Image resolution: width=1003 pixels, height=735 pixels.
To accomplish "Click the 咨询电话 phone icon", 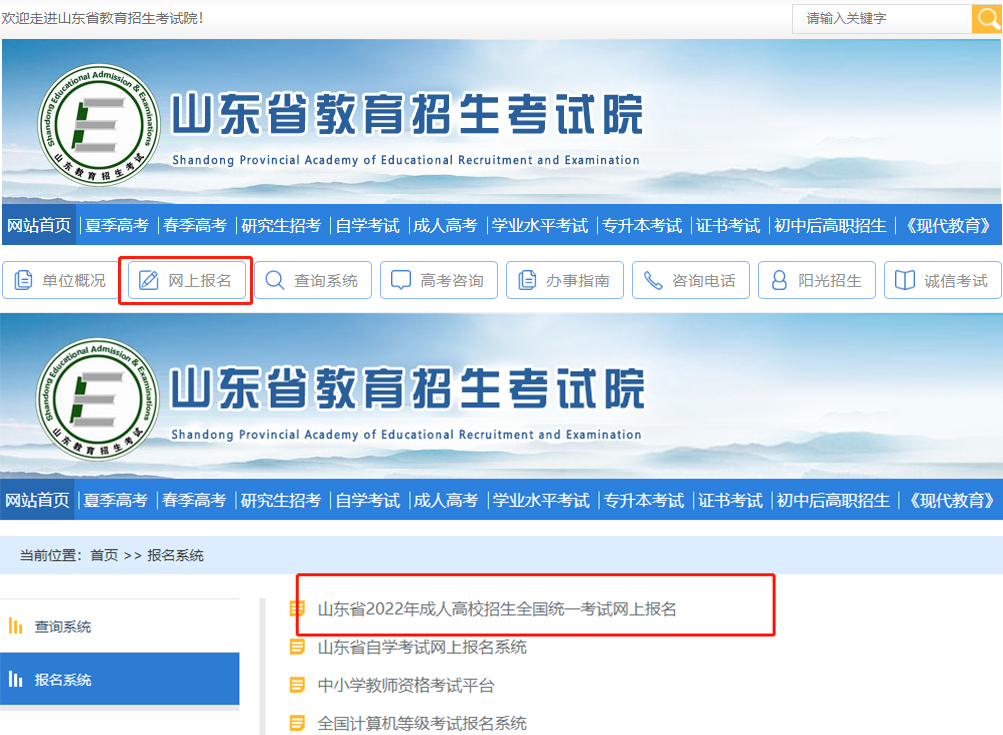I will point(653,281).
